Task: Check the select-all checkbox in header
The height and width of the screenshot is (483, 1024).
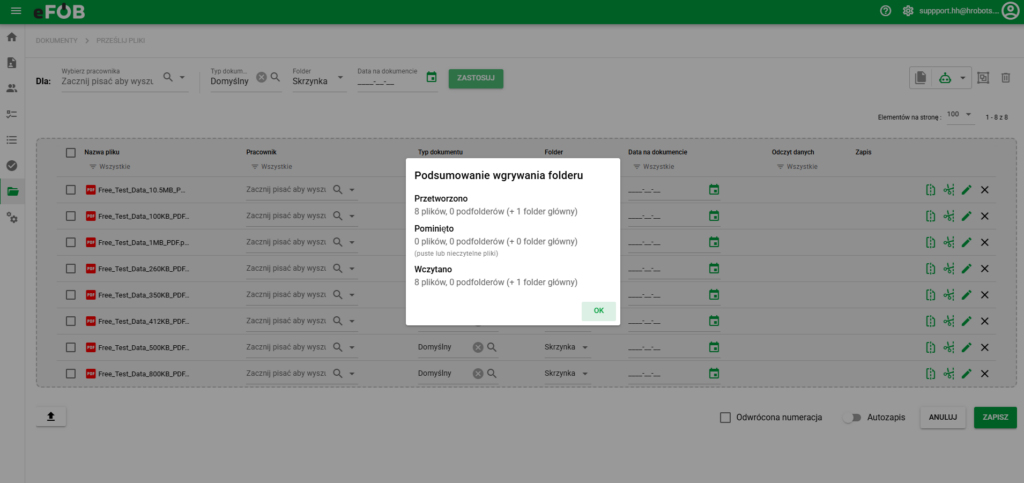Action: pos(71,153)
